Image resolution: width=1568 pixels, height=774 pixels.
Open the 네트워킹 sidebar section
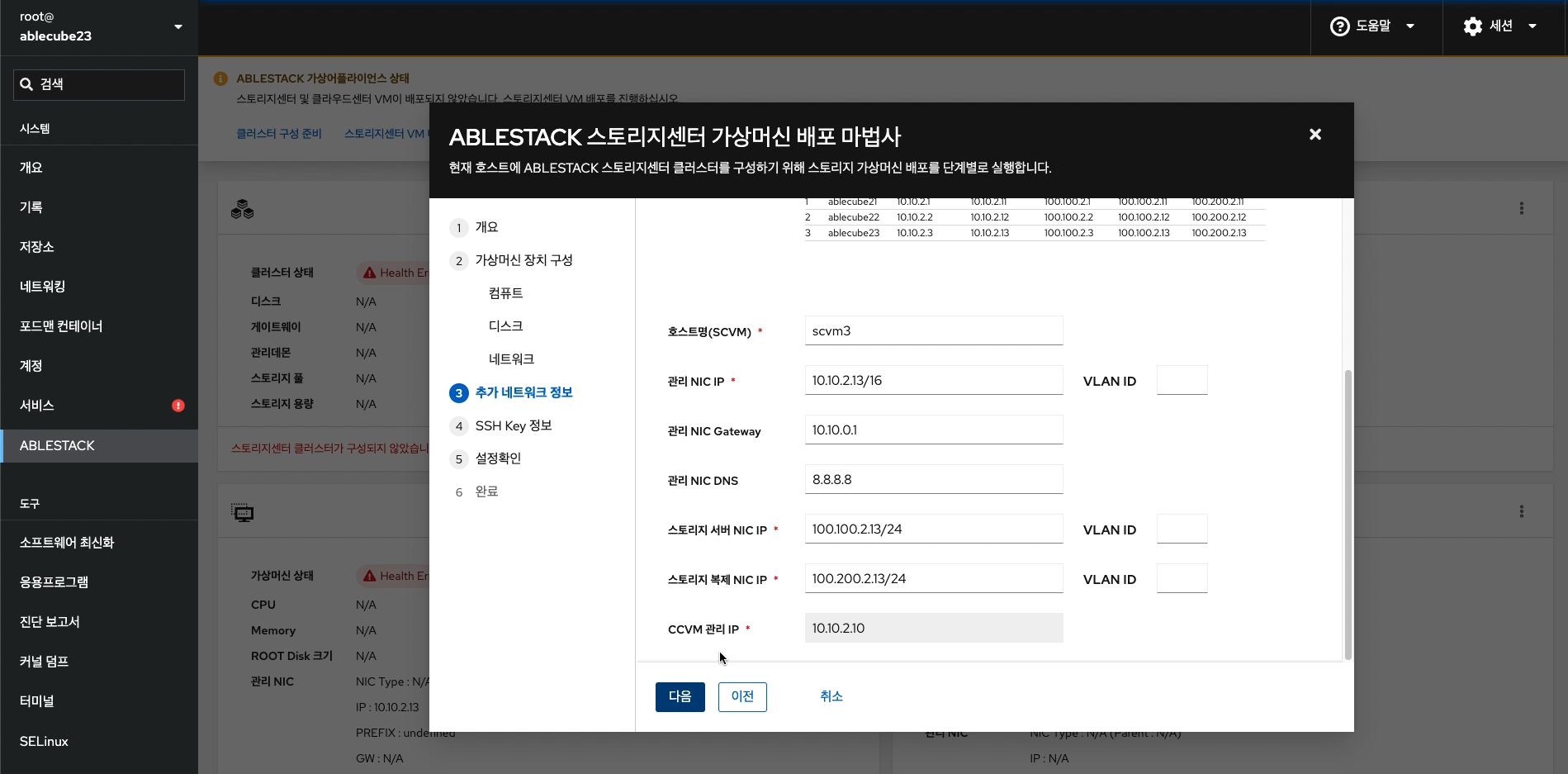[x=44, y=287]
